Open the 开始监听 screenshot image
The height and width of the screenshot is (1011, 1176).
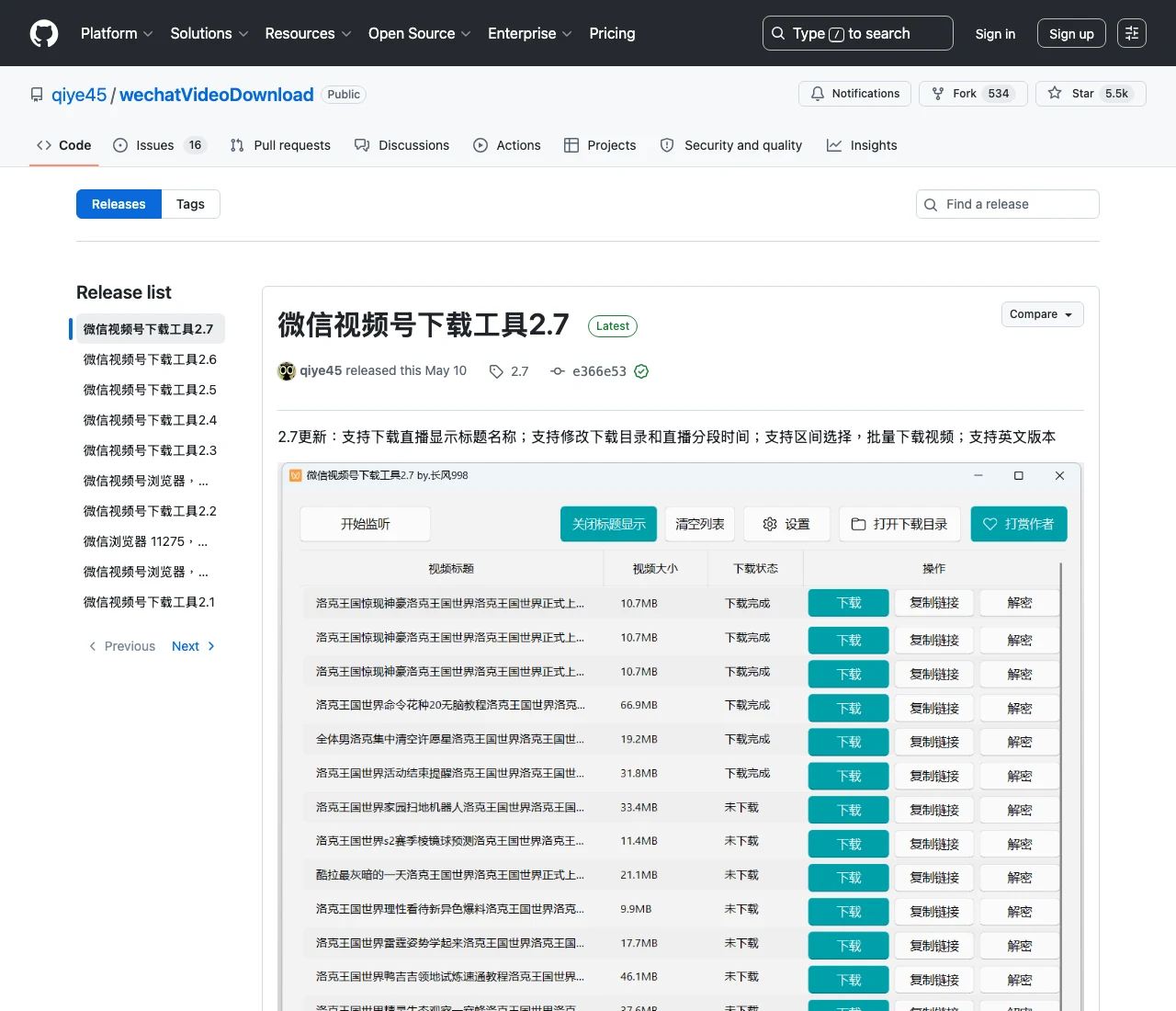tap(681, 736)
